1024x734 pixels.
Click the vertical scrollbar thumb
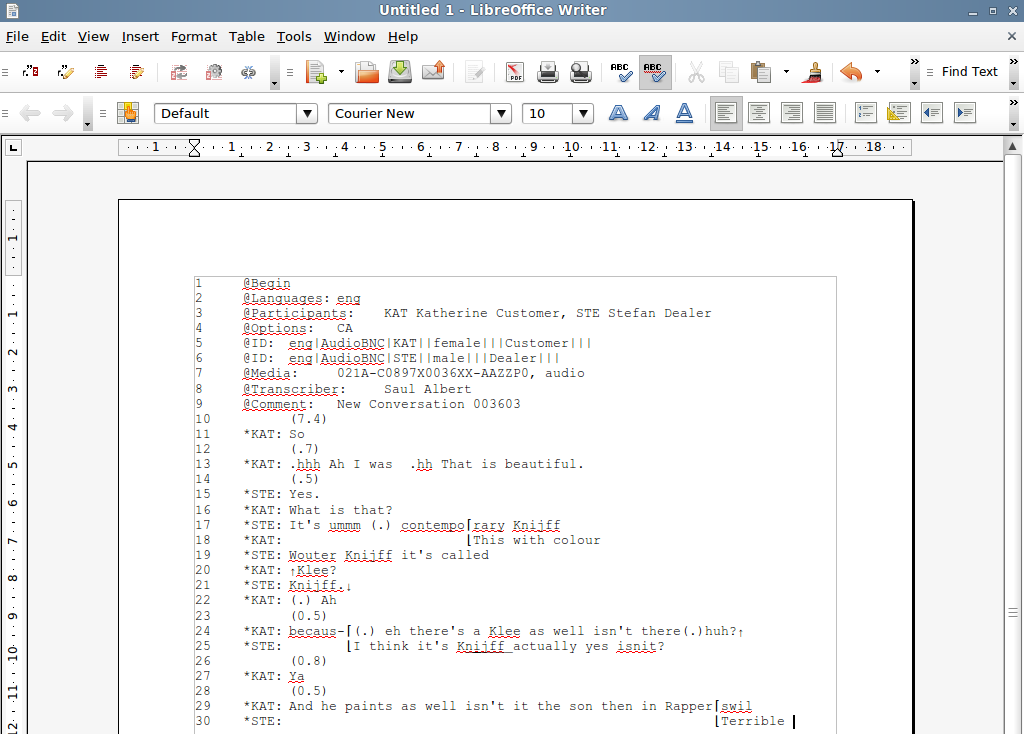pyautogui.click(x=1013, y=612)
